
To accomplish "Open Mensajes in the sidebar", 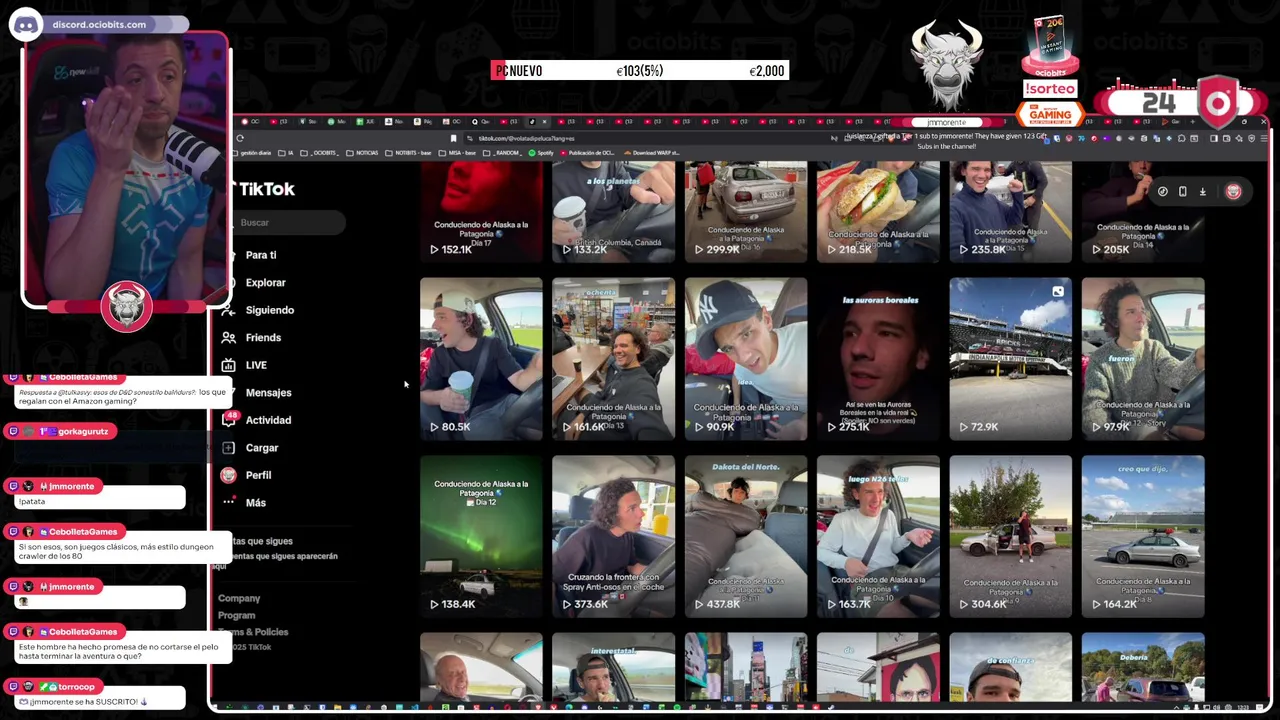I will [268, 393].
